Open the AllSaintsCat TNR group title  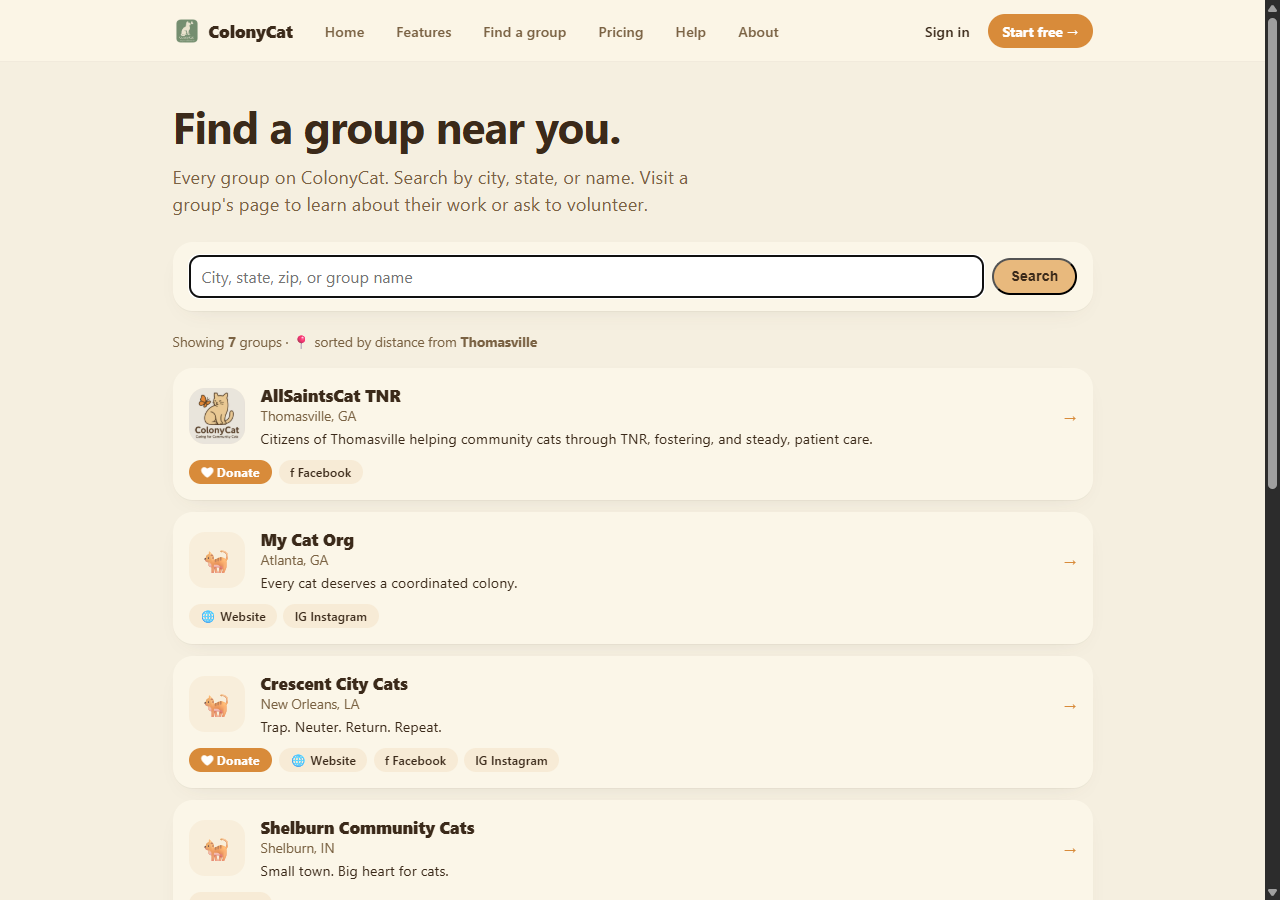[x=331, y=396]
